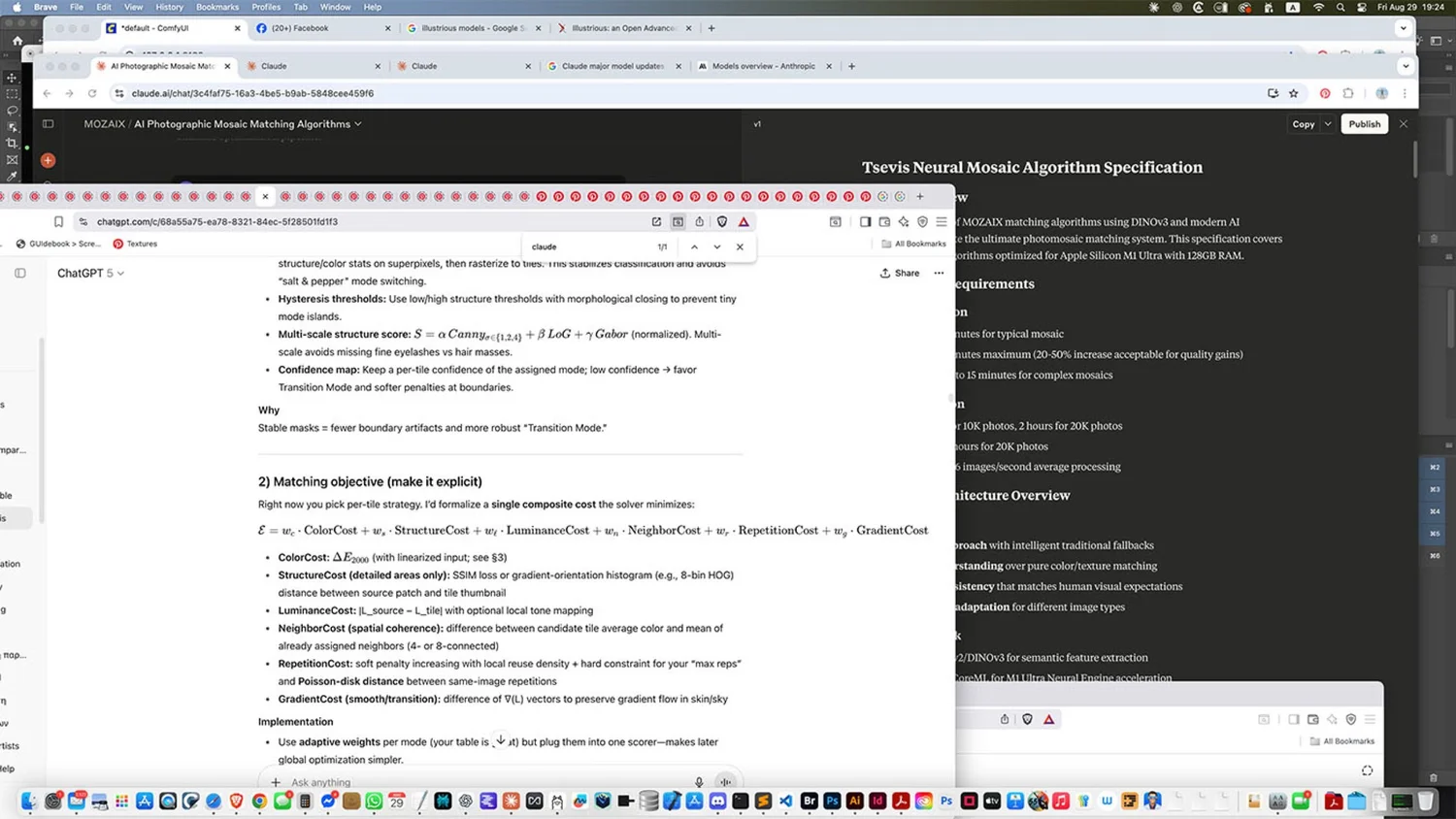Close the find-in-page bar
Screen dimensions: 1456x819
click(x=740, y=247)
